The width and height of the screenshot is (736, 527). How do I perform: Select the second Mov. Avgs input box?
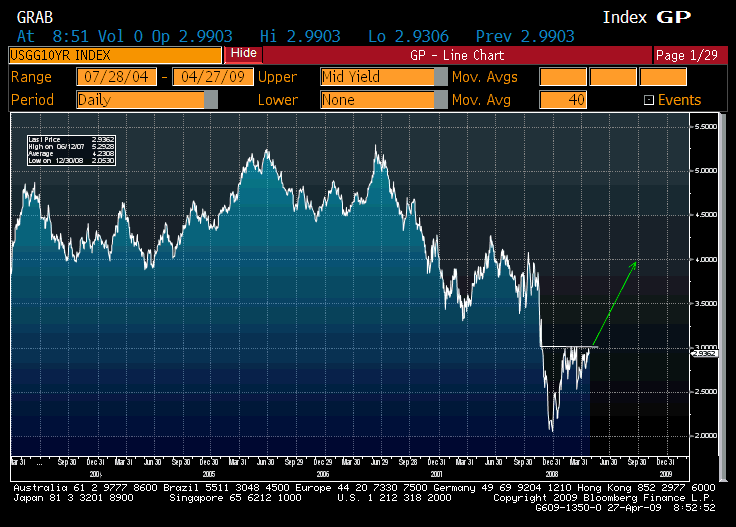(x=613, y=77)
